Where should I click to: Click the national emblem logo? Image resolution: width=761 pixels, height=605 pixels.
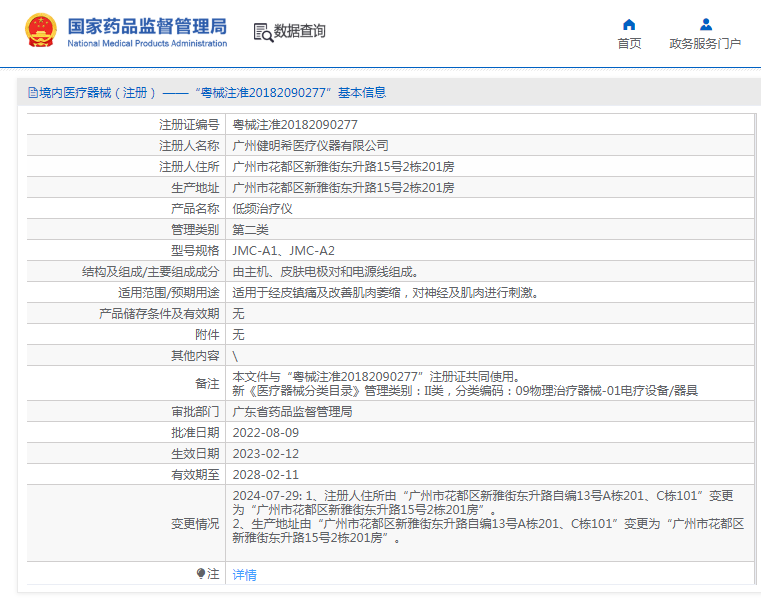(x=41, y=30)
